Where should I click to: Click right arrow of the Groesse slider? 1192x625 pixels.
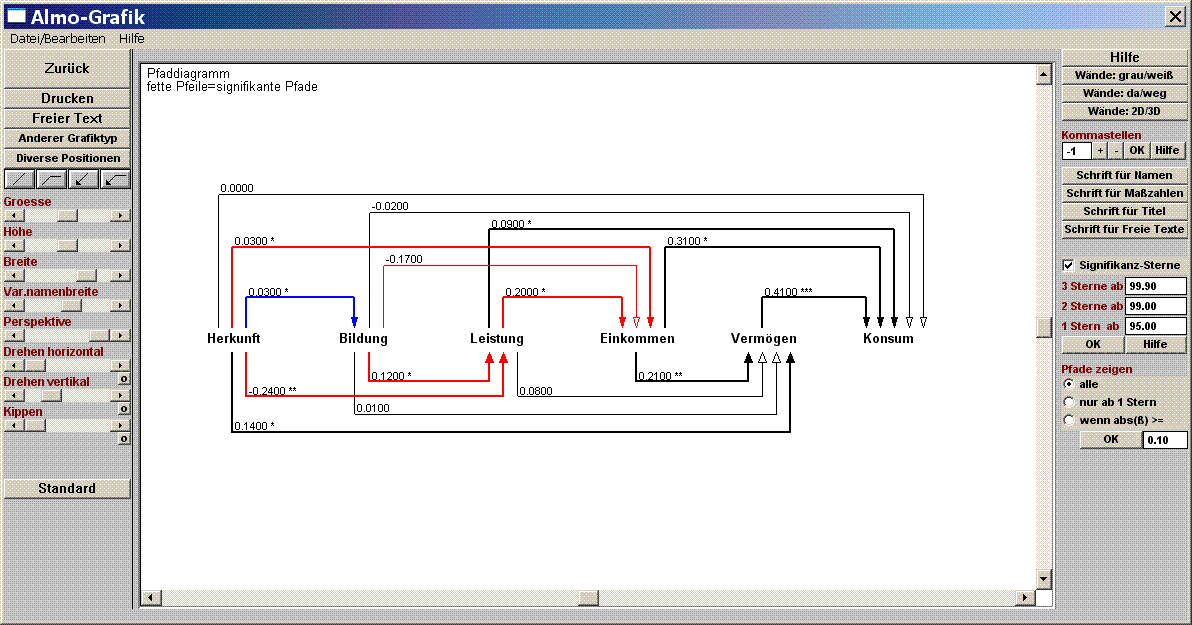tap(120, 215)
